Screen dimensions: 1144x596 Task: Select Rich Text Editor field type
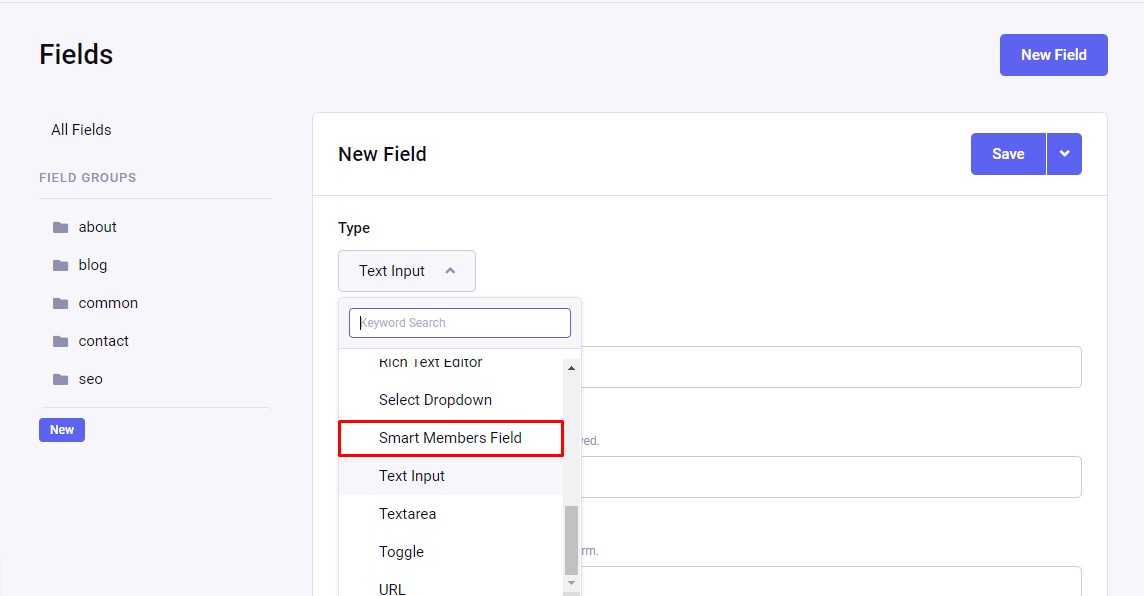coord(430,364)
